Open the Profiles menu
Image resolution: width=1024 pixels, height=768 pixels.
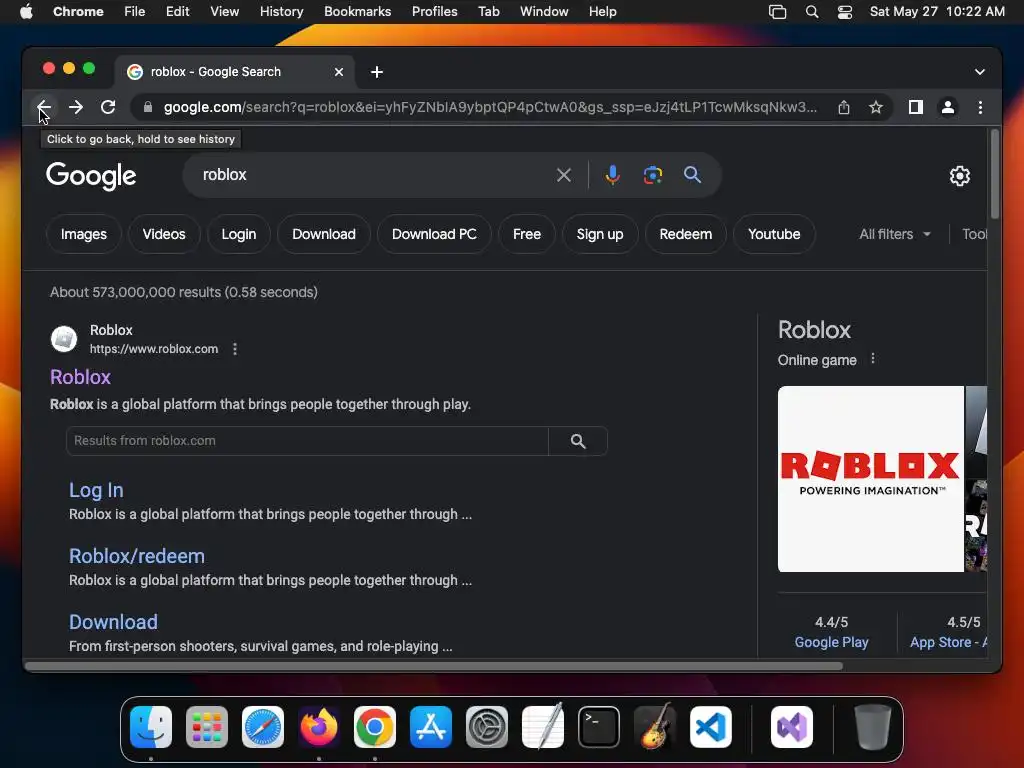point(434,12)
